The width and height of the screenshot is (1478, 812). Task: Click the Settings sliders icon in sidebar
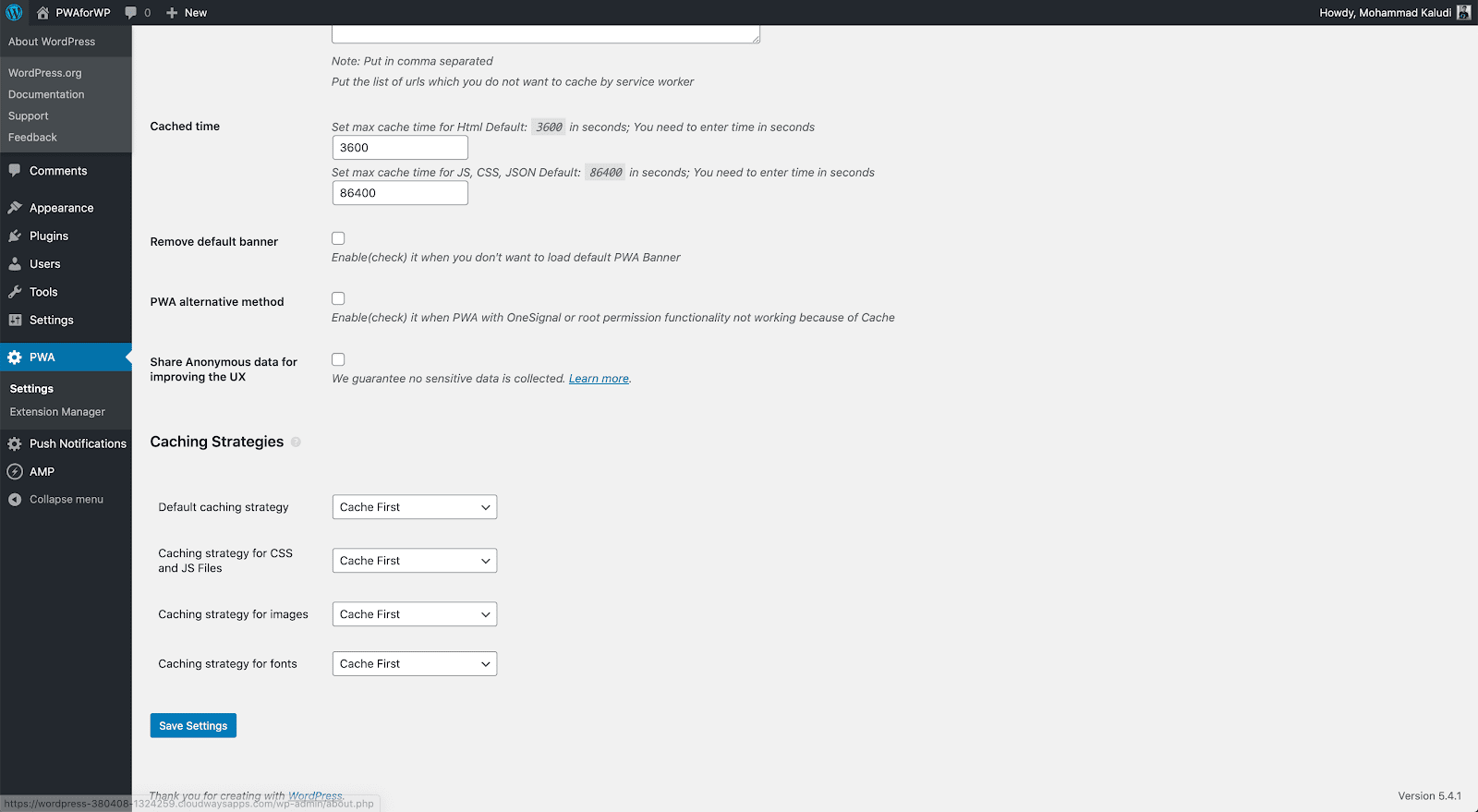[15, 321]
